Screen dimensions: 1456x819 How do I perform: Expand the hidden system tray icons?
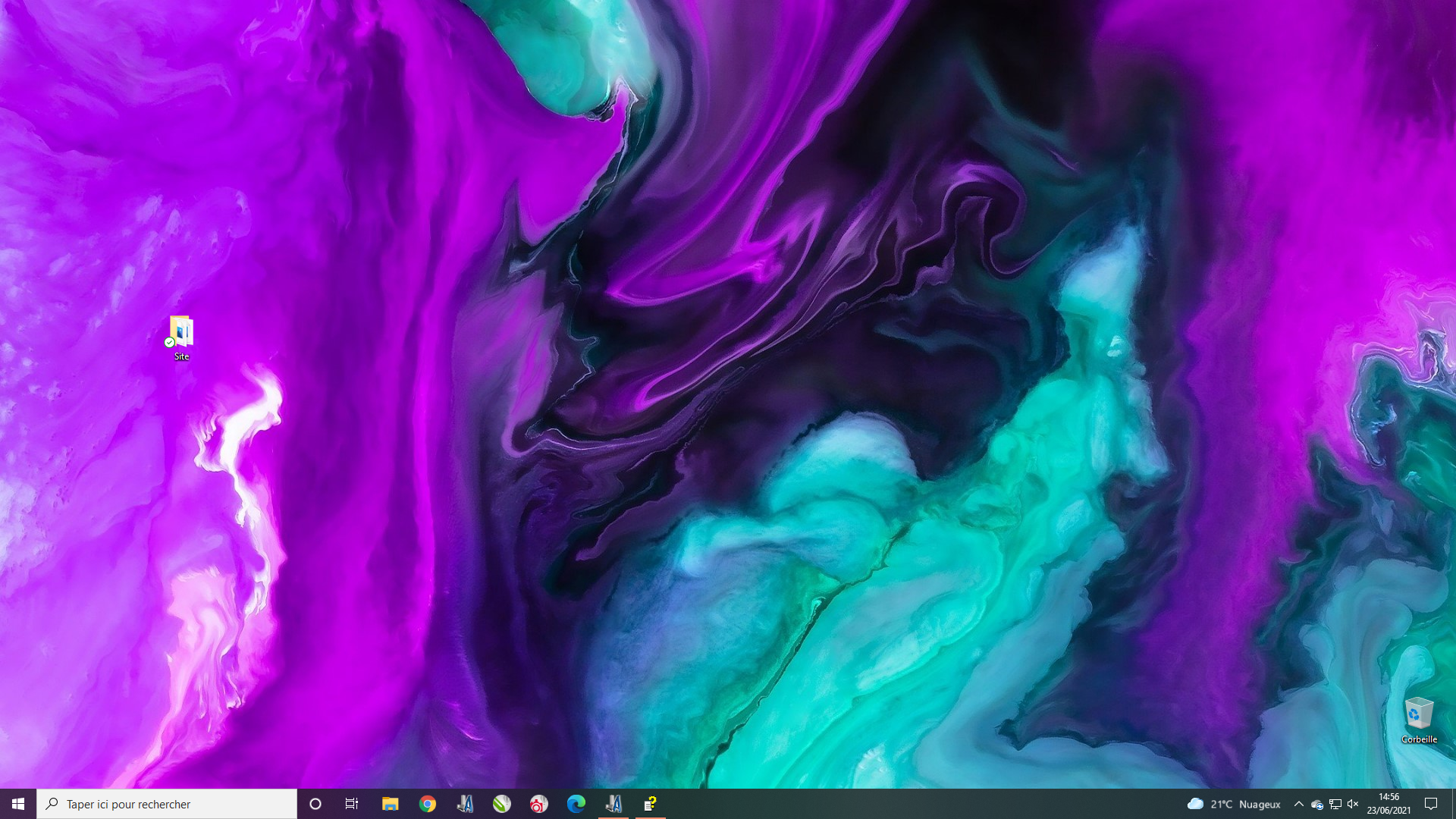point(1298,804)
